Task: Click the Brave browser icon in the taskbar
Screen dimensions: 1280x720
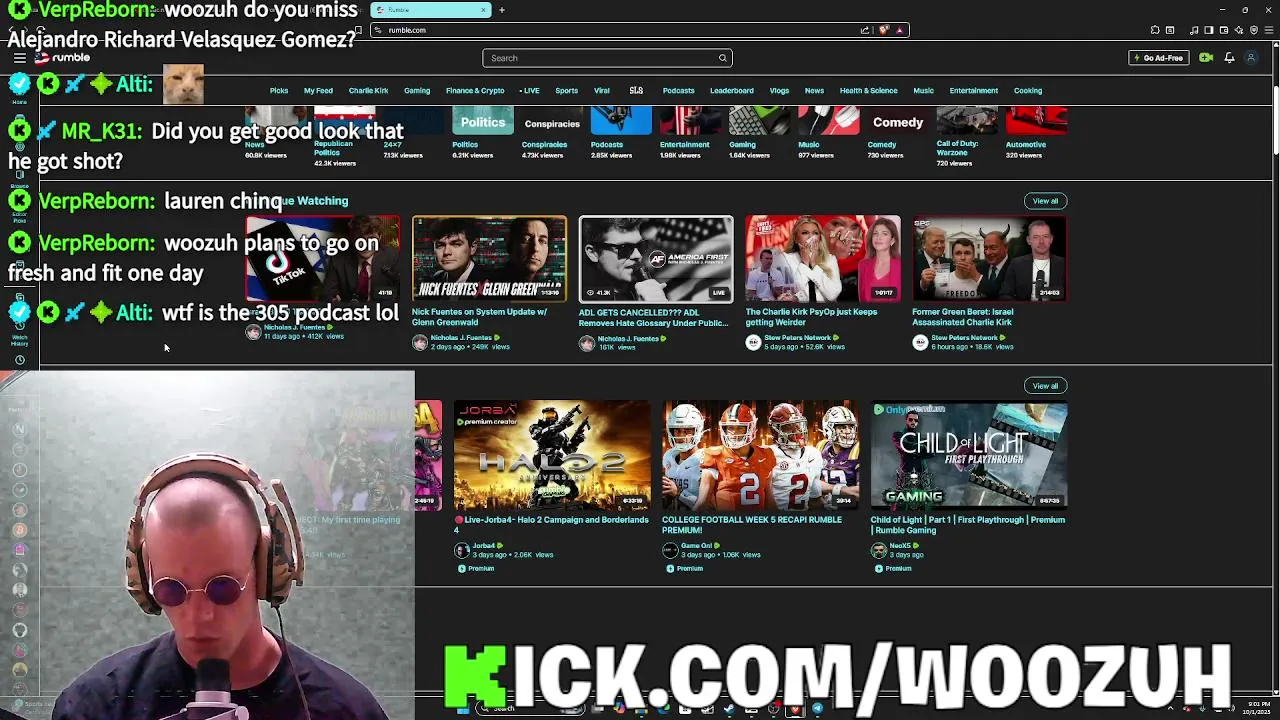Action: [x=794, y=709]
